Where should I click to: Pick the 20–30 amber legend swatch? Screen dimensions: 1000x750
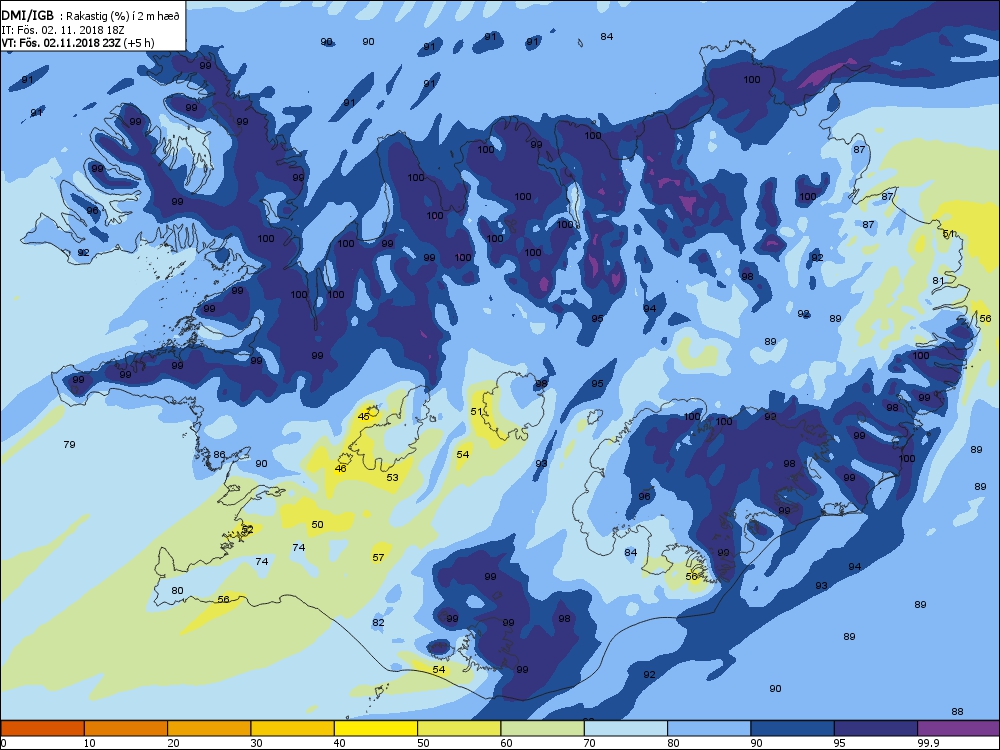pyautogui.click(x=209, y=728)
